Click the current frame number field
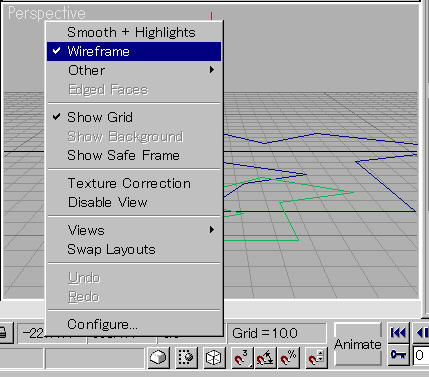 (421, 355)
